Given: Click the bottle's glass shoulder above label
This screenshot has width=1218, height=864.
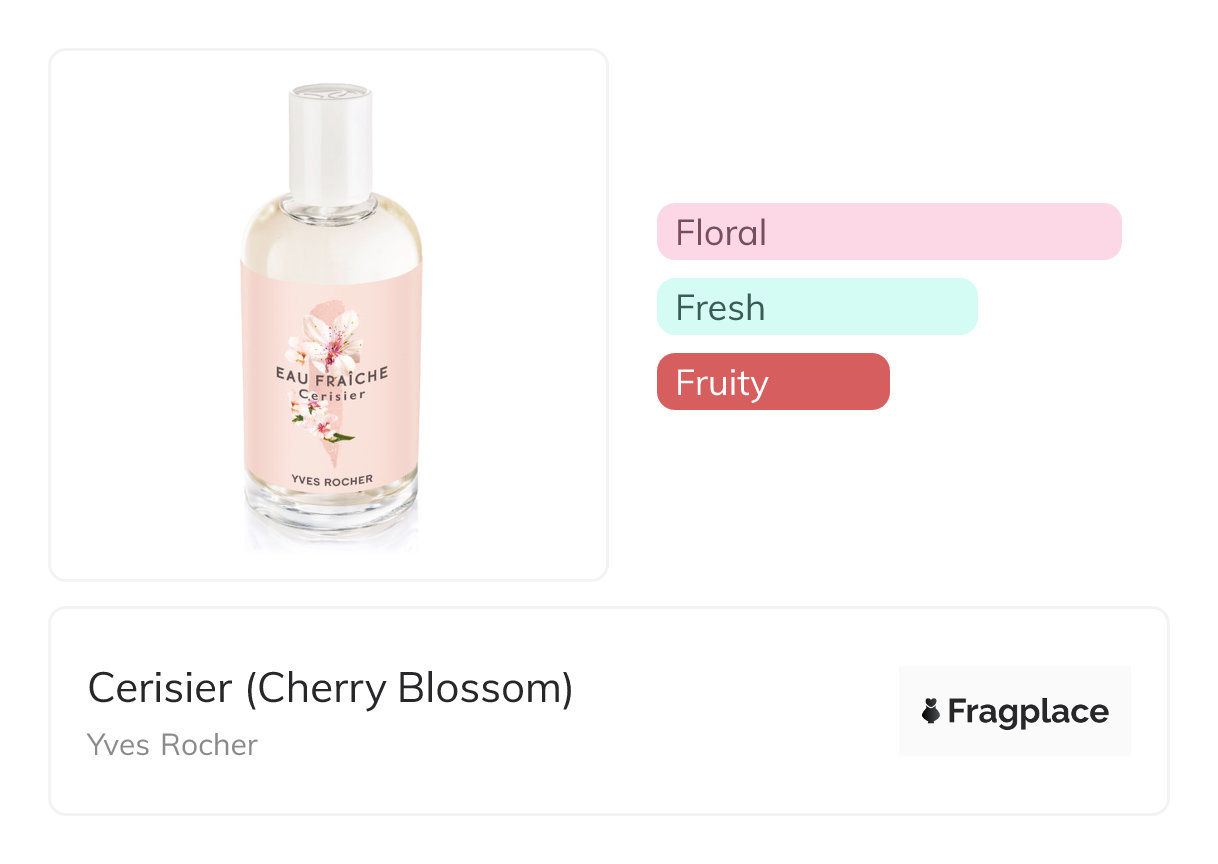Looking at the screenshot, I should pyautogui.click(x=331, y=235).
